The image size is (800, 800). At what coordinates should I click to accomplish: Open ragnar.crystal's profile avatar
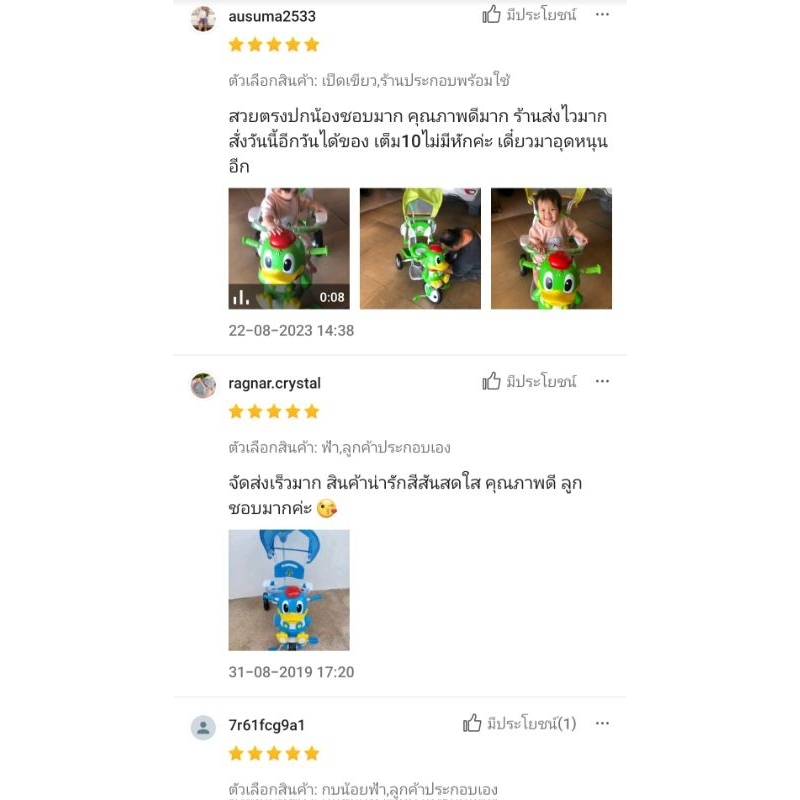pos(203,385)
